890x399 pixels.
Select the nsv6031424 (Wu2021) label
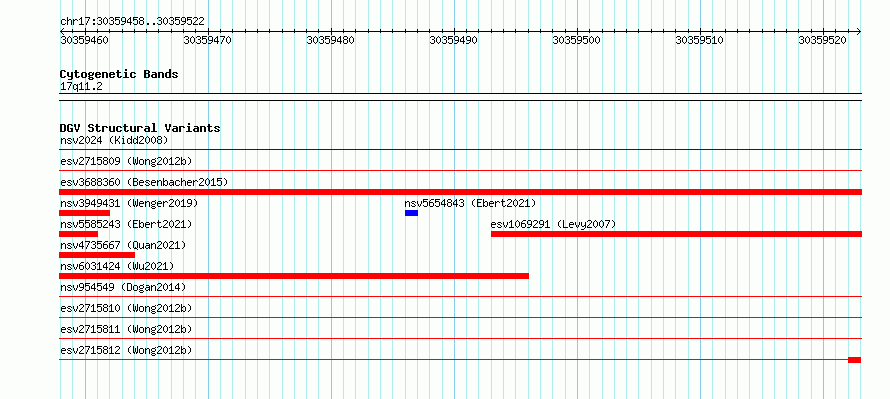pos(117,266)
